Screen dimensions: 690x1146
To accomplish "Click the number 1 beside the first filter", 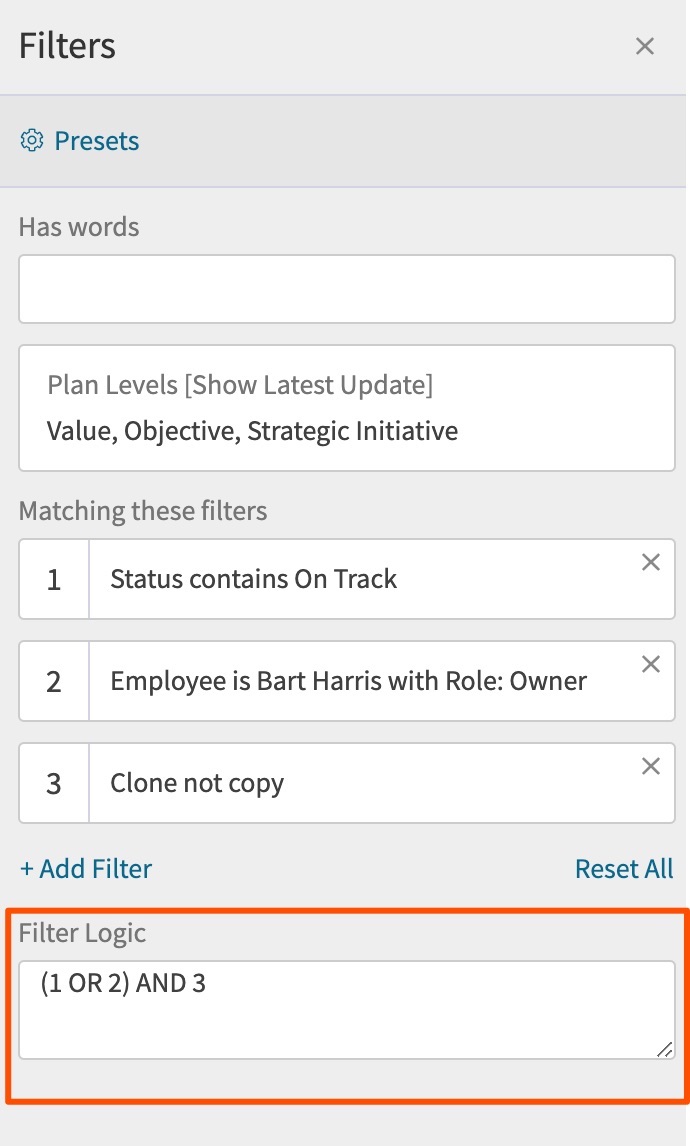I will (x=53, y=579).
